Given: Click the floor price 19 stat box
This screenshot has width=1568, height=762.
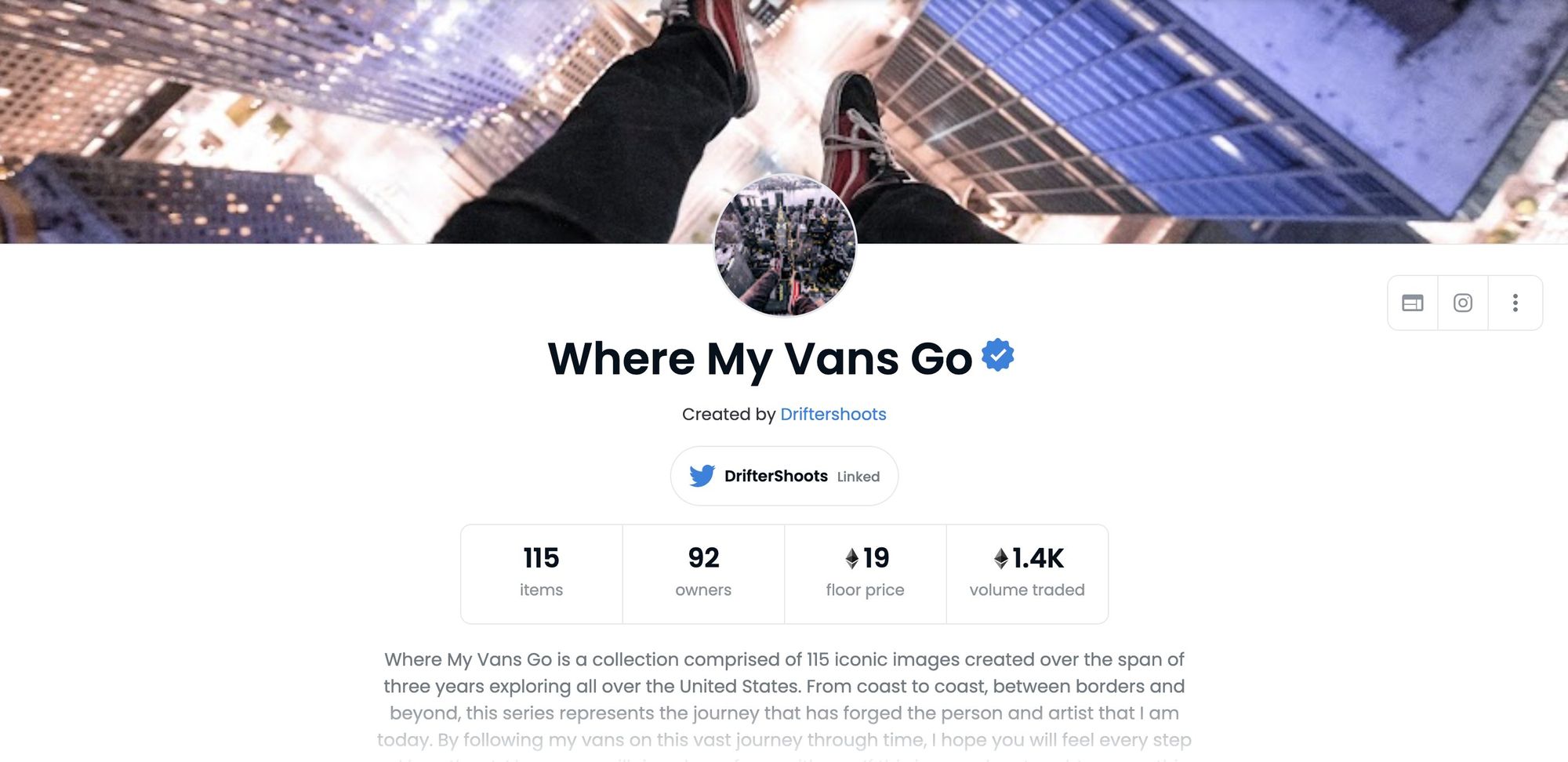Looking at the screenshot, I should click(x=864, y=572).
